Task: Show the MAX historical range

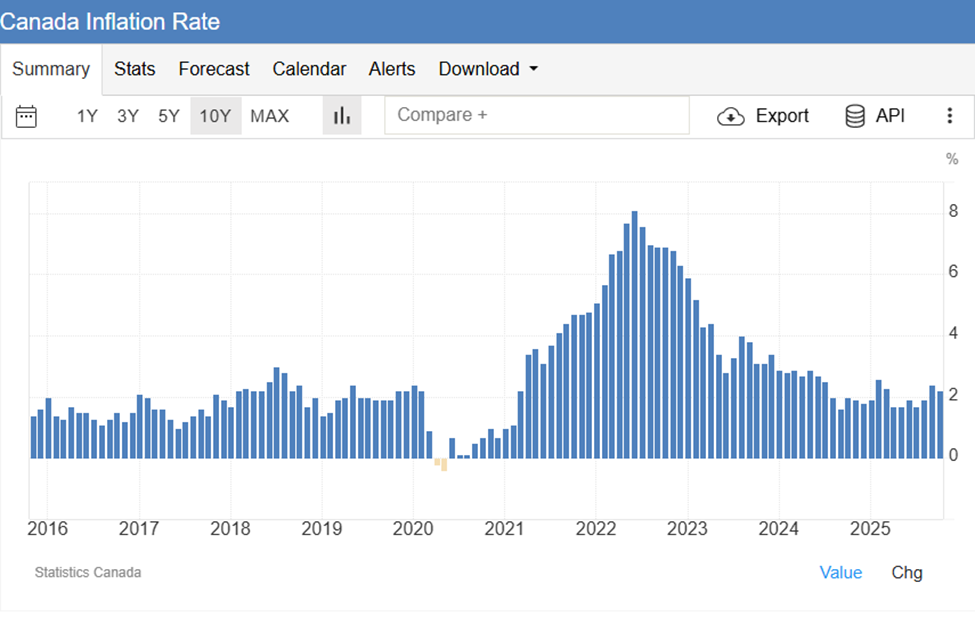Action: tap(269, 116)
